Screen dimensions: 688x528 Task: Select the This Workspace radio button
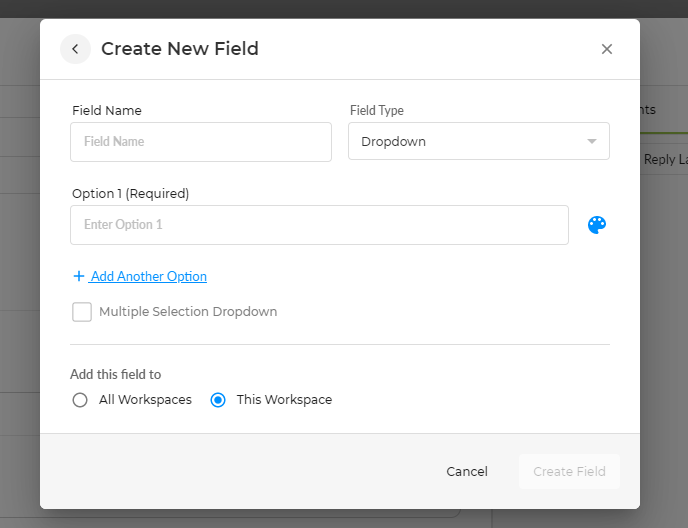(218, 400)
